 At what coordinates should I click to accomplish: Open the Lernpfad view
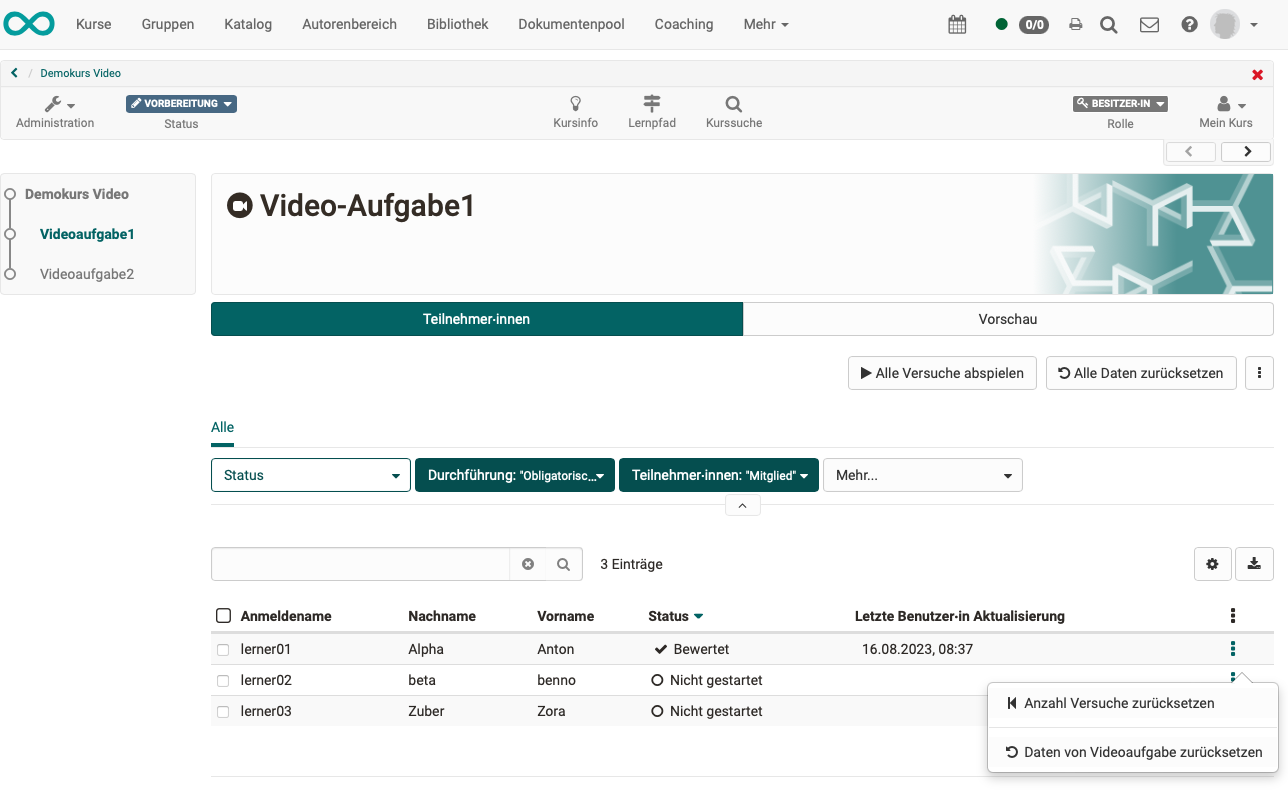652,110
